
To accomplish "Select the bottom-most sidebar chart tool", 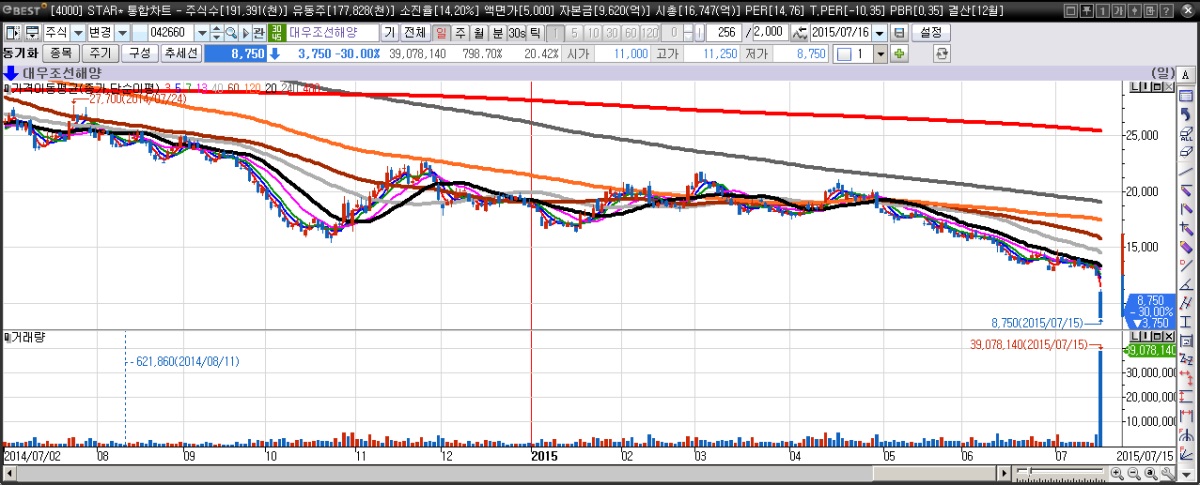I will 1186,455.
